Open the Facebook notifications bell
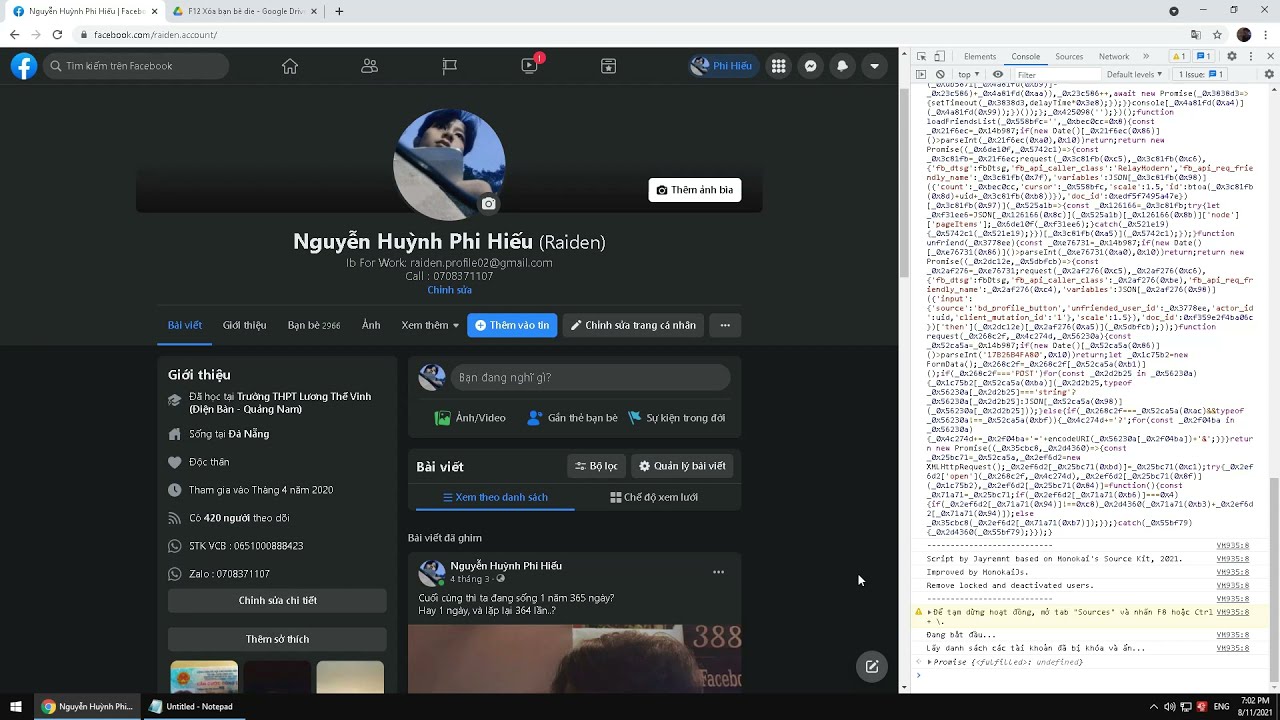 coord(843,66)
